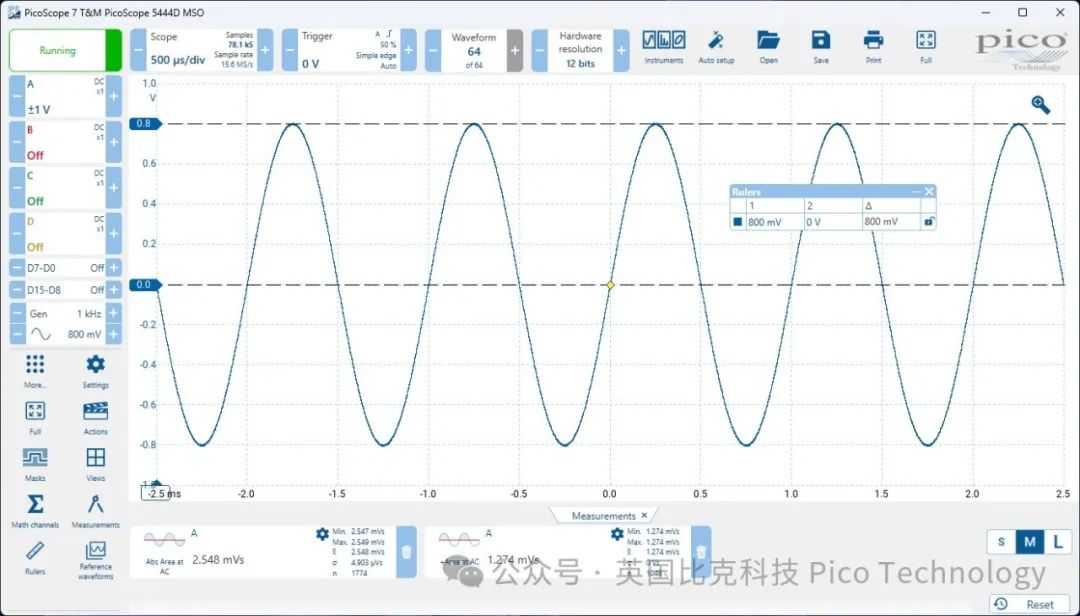Close the Rulers panel
This screenshot has width=1080, height=616.
click(x=929, y=192)
